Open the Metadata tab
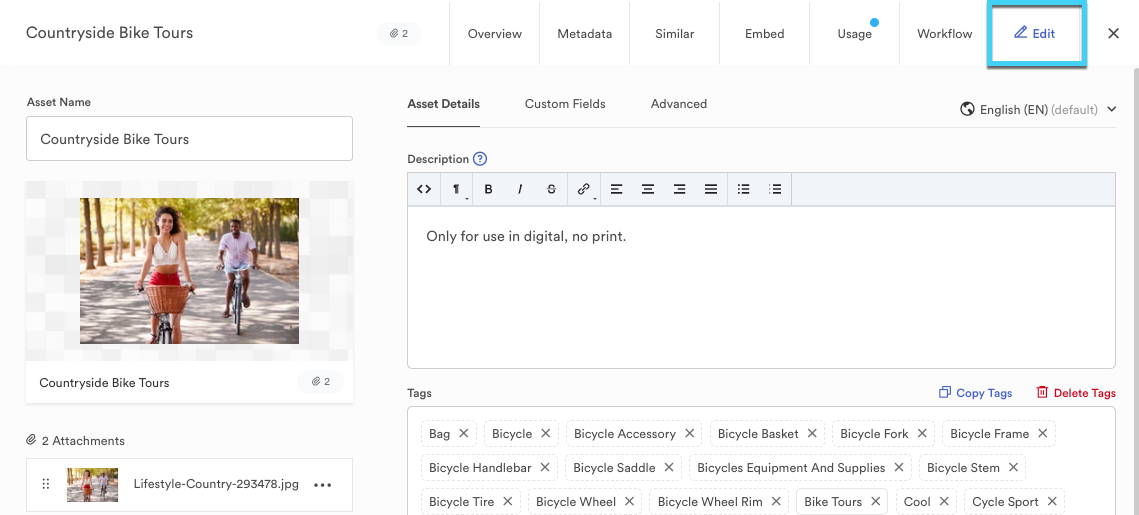 (x=584, y=34)
